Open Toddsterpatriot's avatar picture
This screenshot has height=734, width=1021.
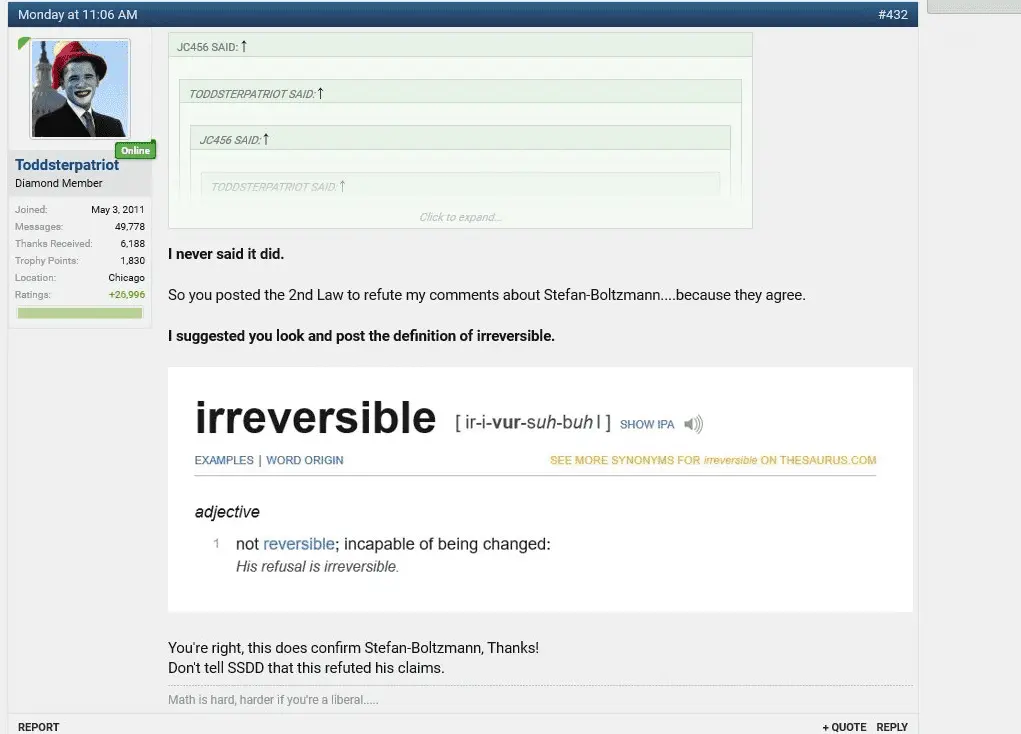[80, 89]
